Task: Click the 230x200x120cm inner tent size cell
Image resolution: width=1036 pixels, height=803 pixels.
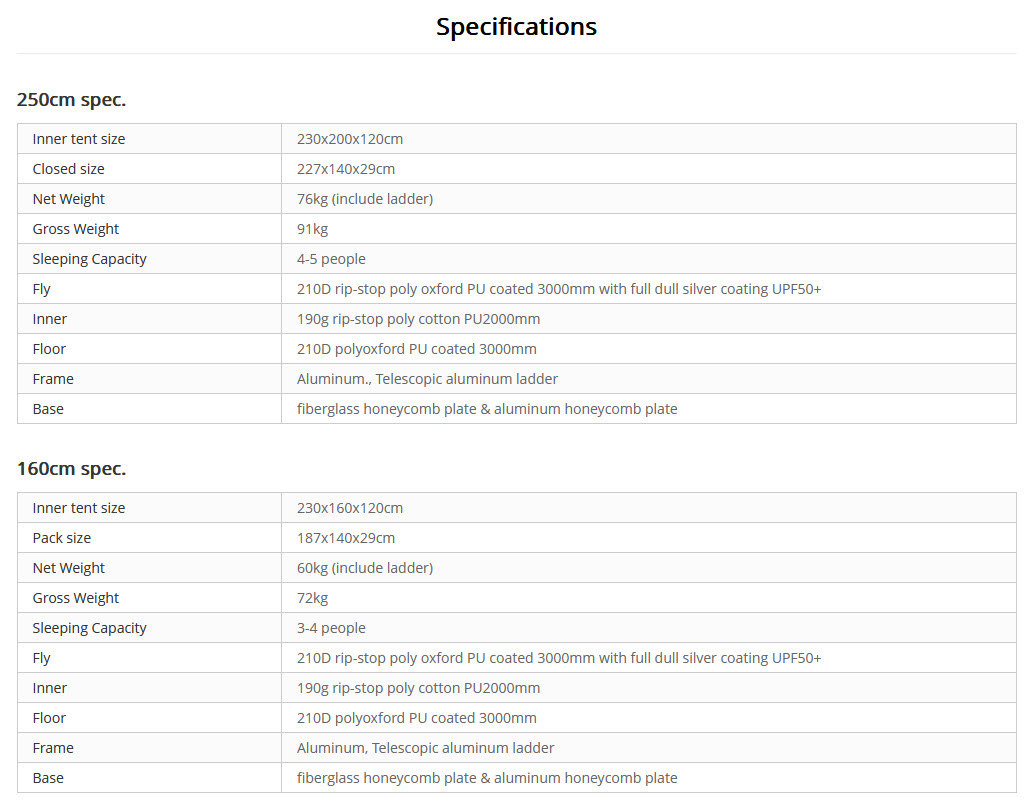Action: click(x=350, y=139)
